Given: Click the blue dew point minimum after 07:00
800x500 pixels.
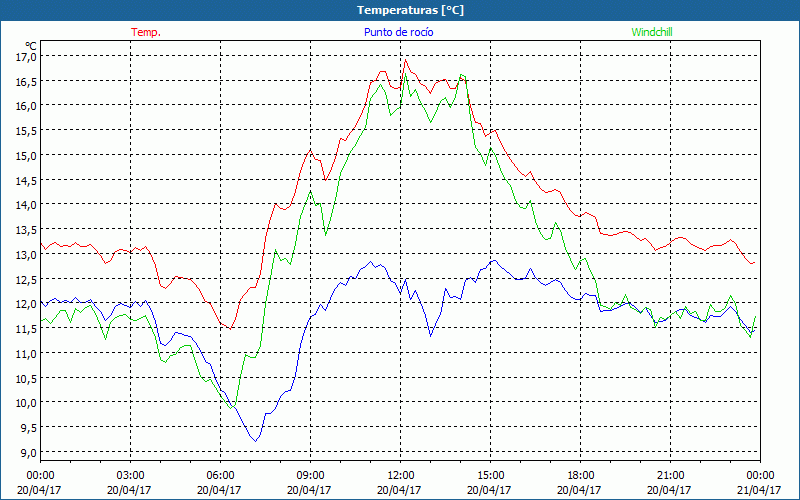Looking at the screenshot, I should tap(256, 441).
